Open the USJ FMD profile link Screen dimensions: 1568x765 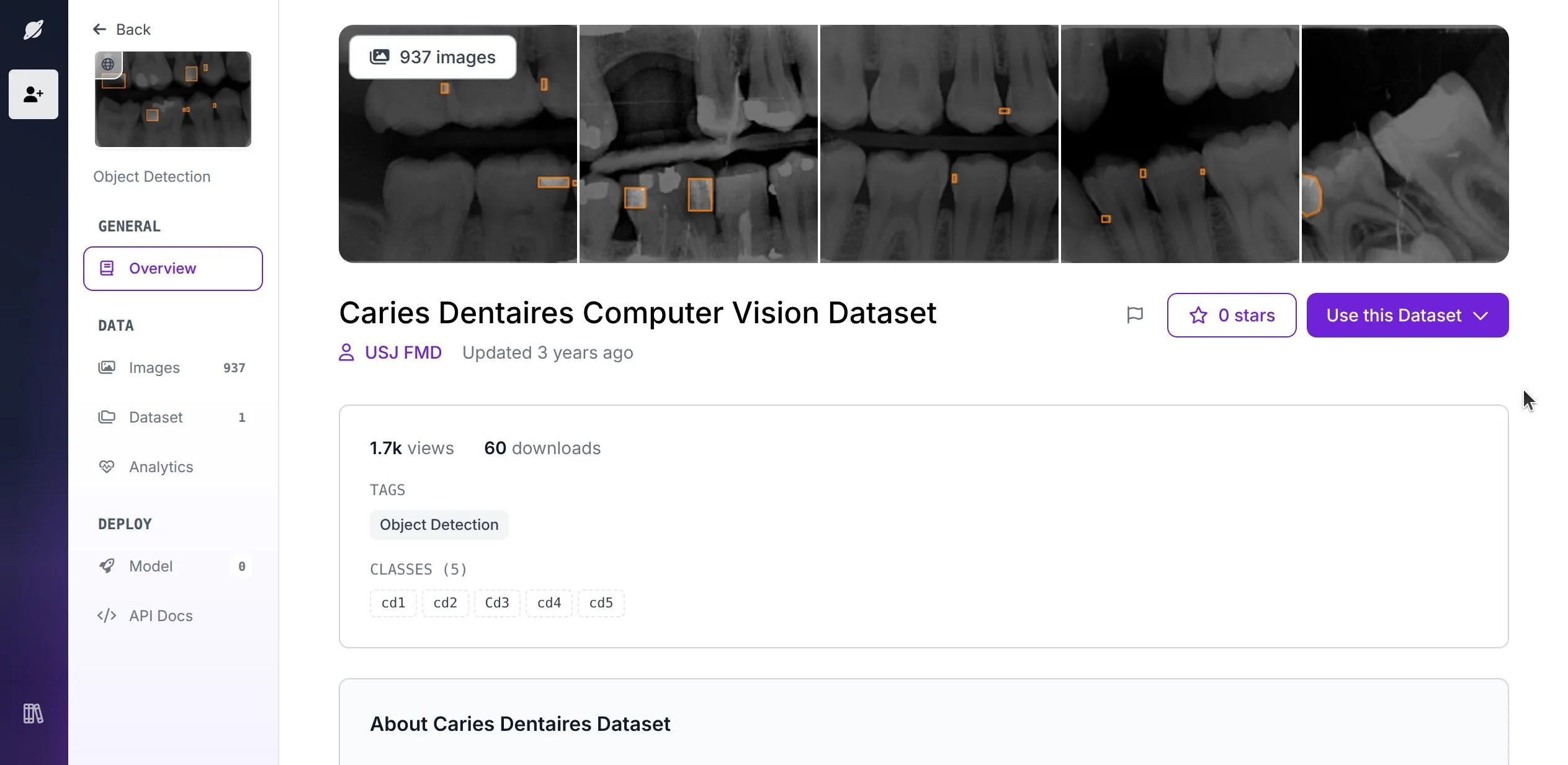pyautogui.click(x=402, y=352)
